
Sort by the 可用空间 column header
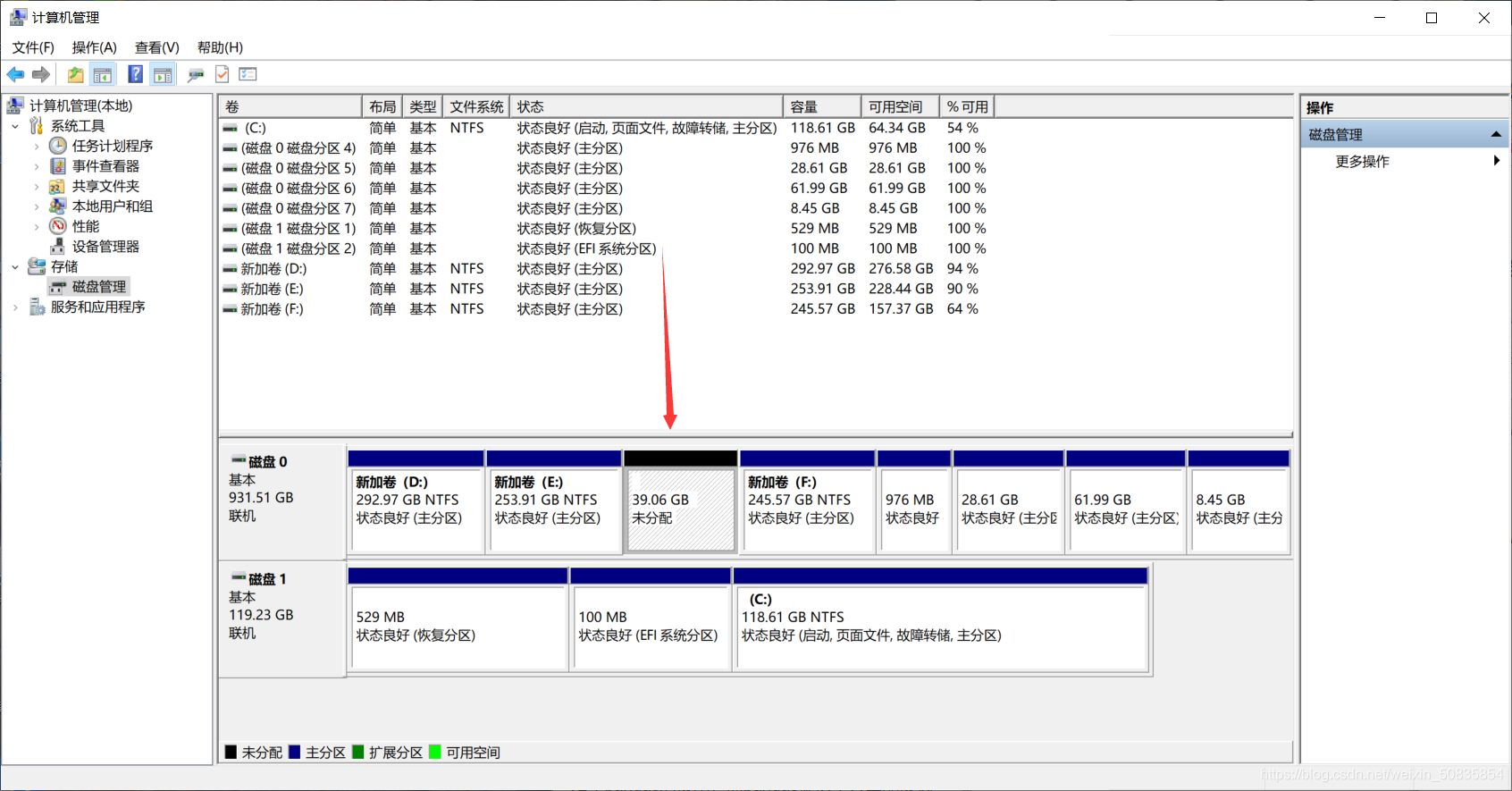(901, 106)
